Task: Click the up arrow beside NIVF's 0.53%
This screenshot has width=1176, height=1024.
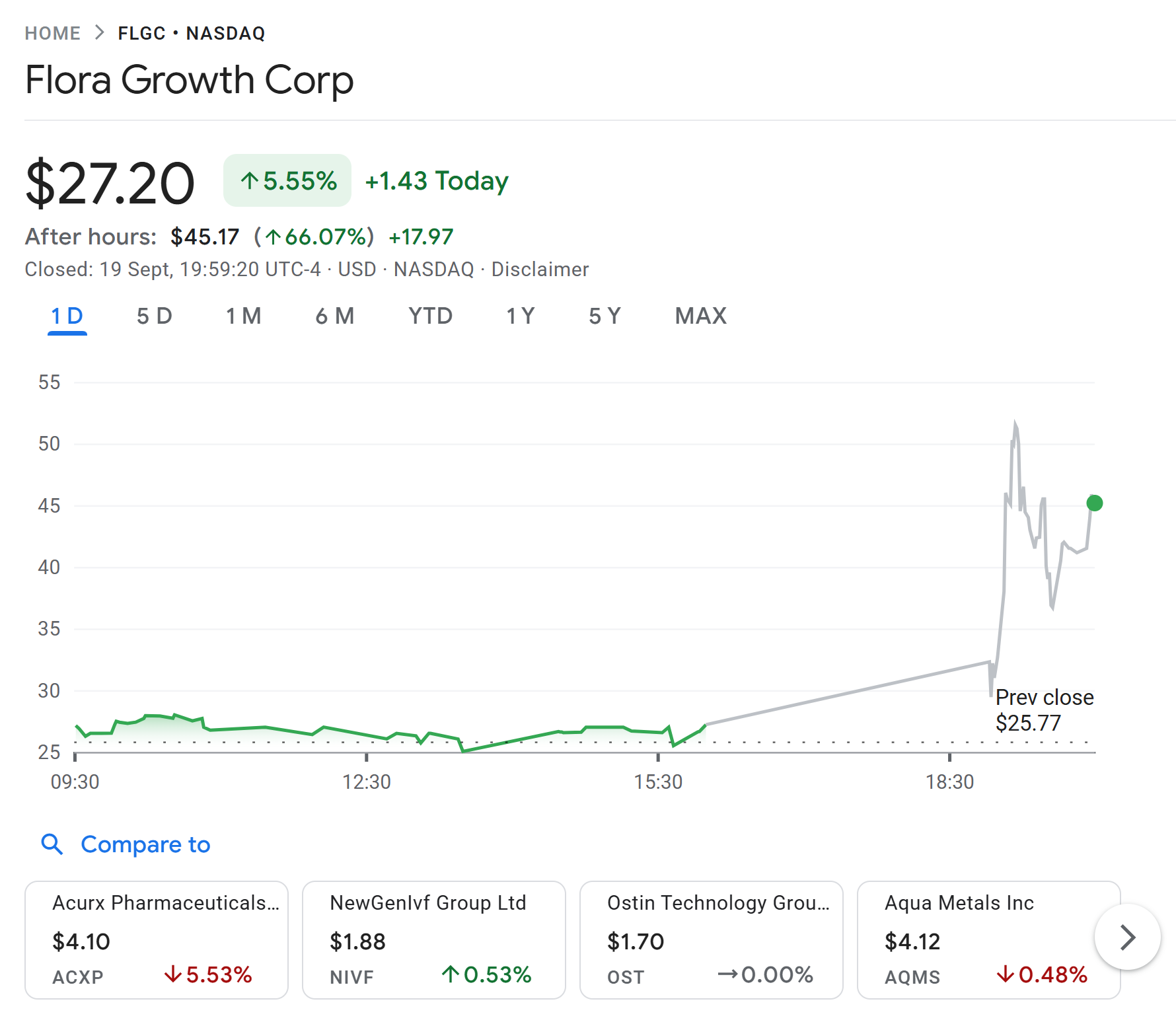Action: pos(449,974)
